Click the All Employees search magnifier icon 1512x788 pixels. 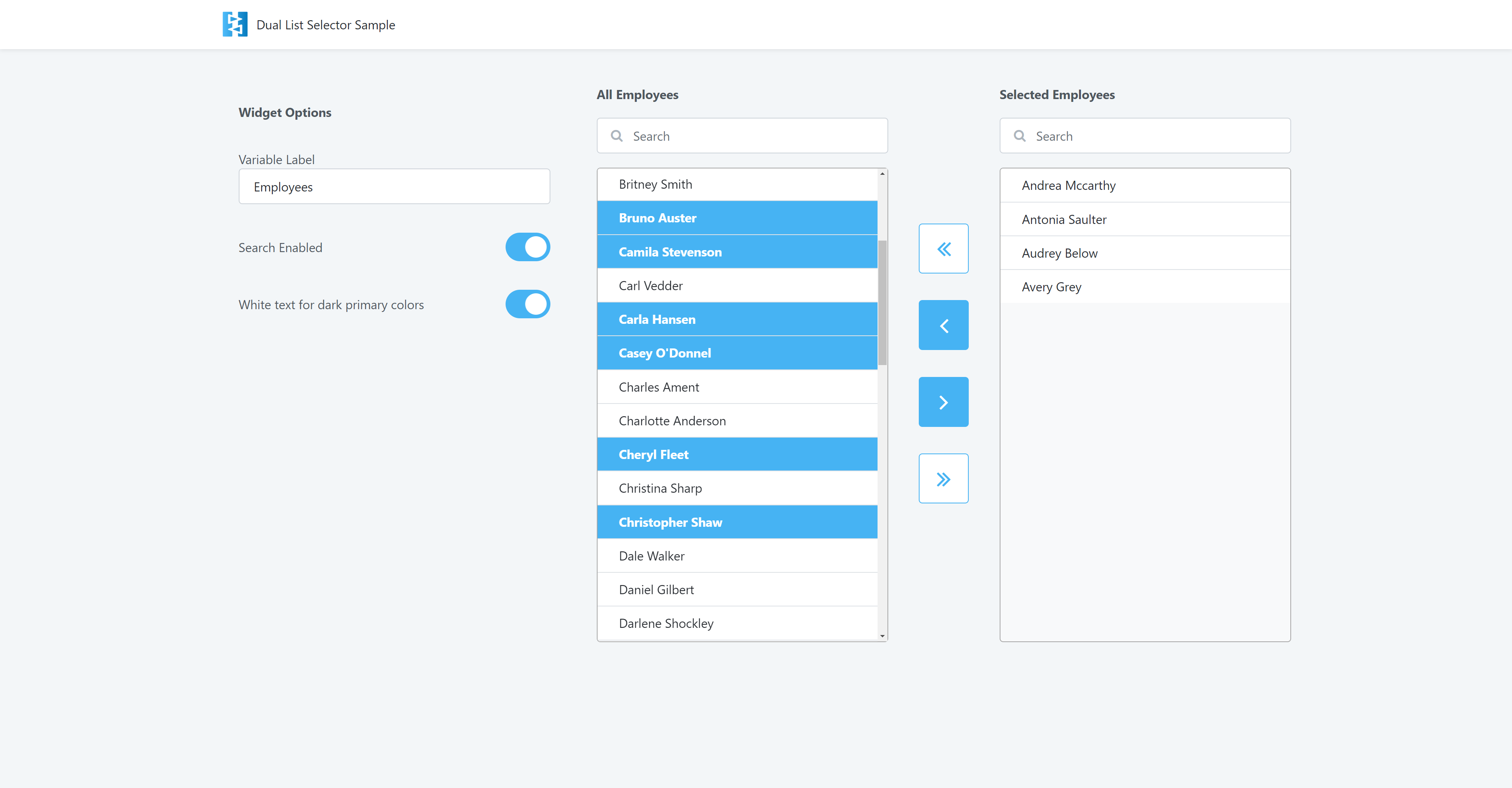point(616,136)
